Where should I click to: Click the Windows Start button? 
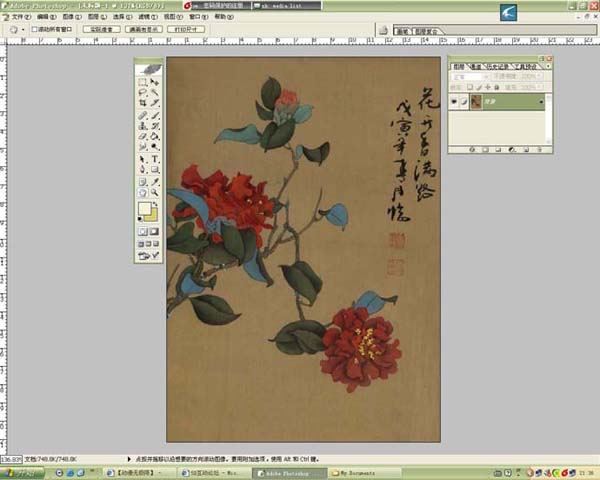click(x=21, y=473)
